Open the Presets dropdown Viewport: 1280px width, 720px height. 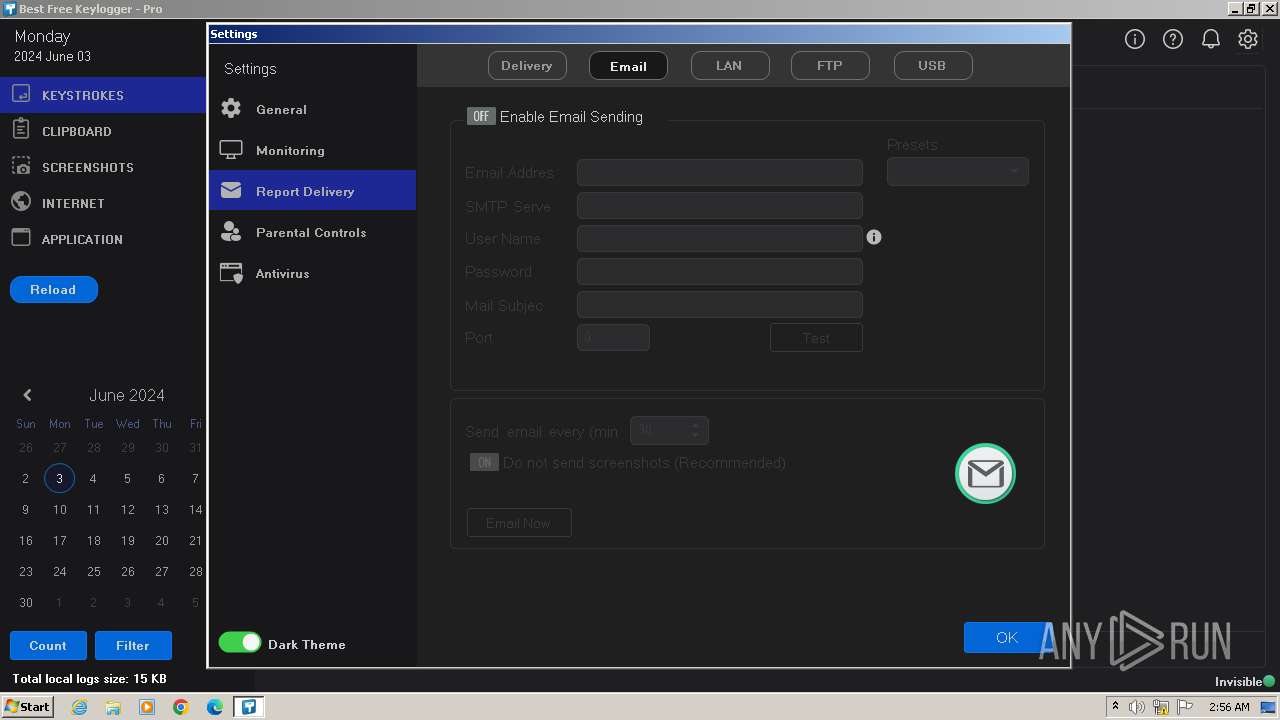tap(957, 171)
